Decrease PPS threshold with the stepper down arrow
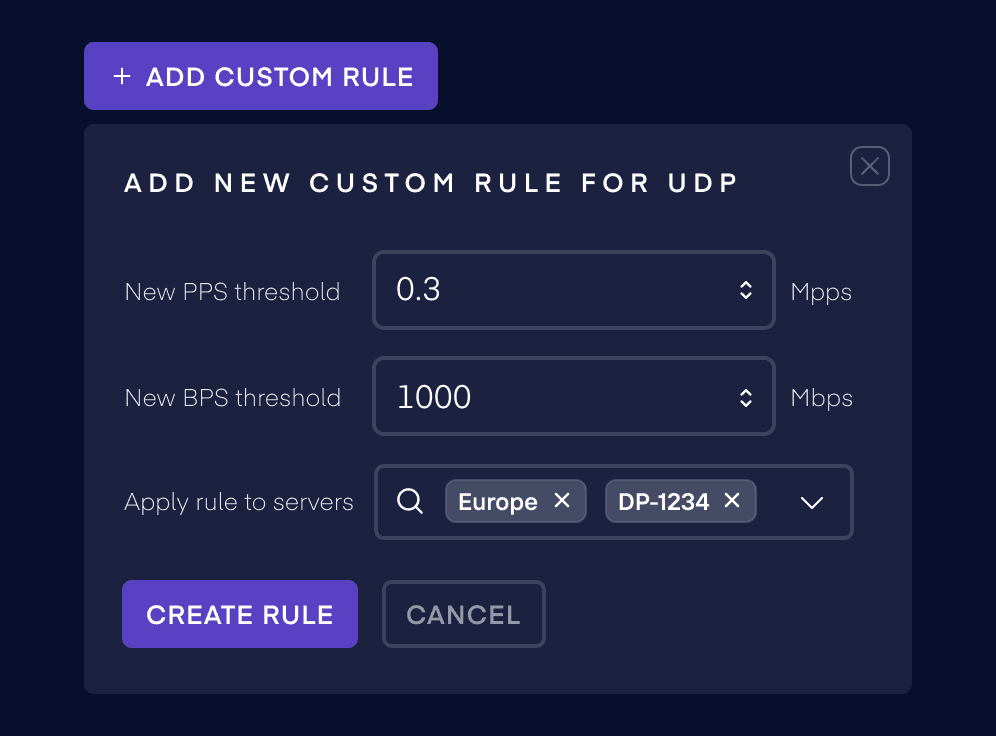 pyautogui.click(x=746, y=296)
